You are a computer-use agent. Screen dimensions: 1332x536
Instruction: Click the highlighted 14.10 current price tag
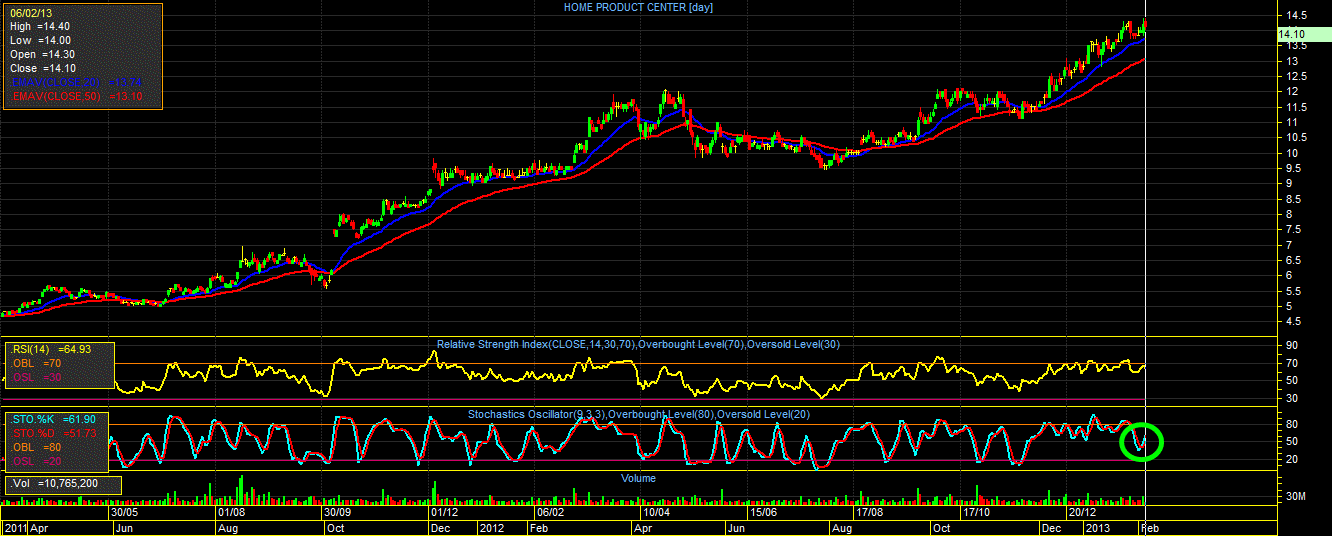[x=1304, y=34]
